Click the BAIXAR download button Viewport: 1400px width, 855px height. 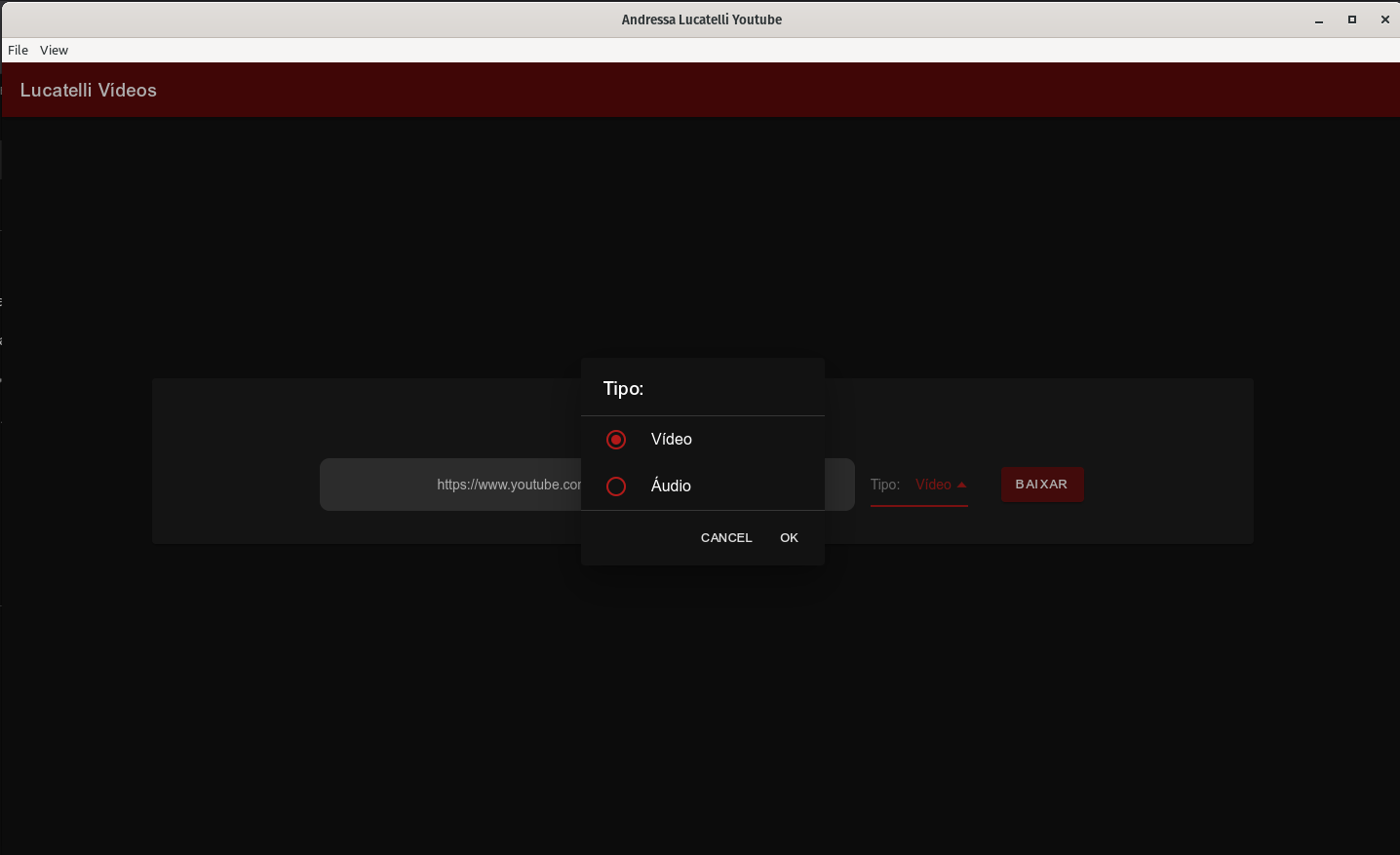pyautogui.click(x=1042, y=484)
